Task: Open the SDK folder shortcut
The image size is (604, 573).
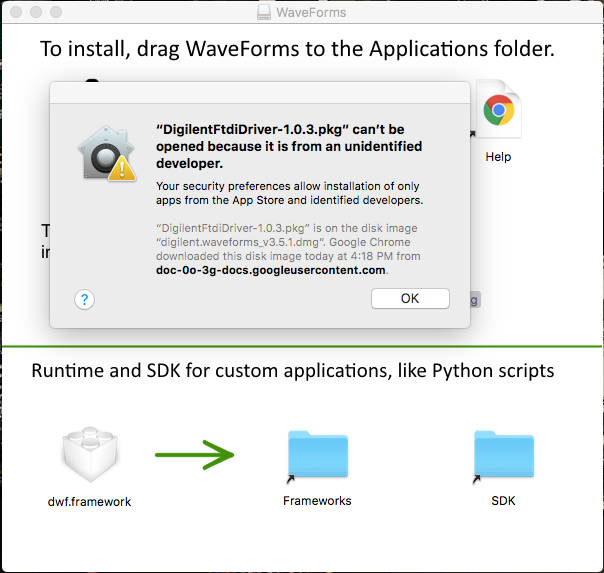Action: [504, 455]
